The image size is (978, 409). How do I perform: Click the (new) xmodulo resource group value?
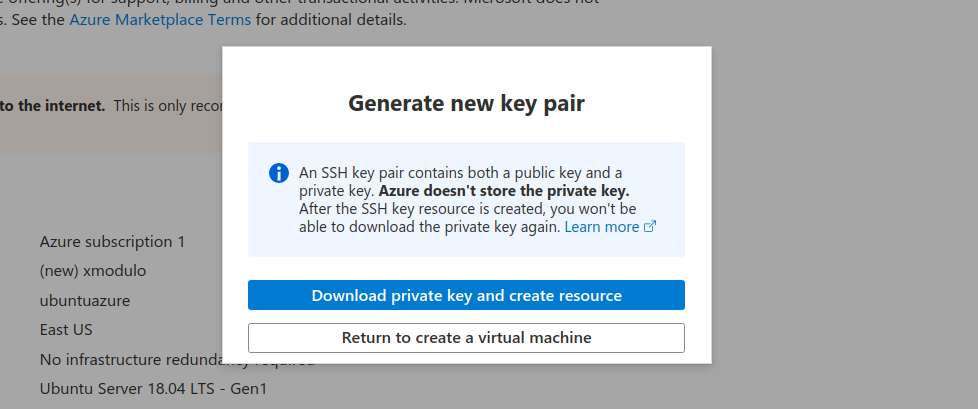[x=93, y=271]
